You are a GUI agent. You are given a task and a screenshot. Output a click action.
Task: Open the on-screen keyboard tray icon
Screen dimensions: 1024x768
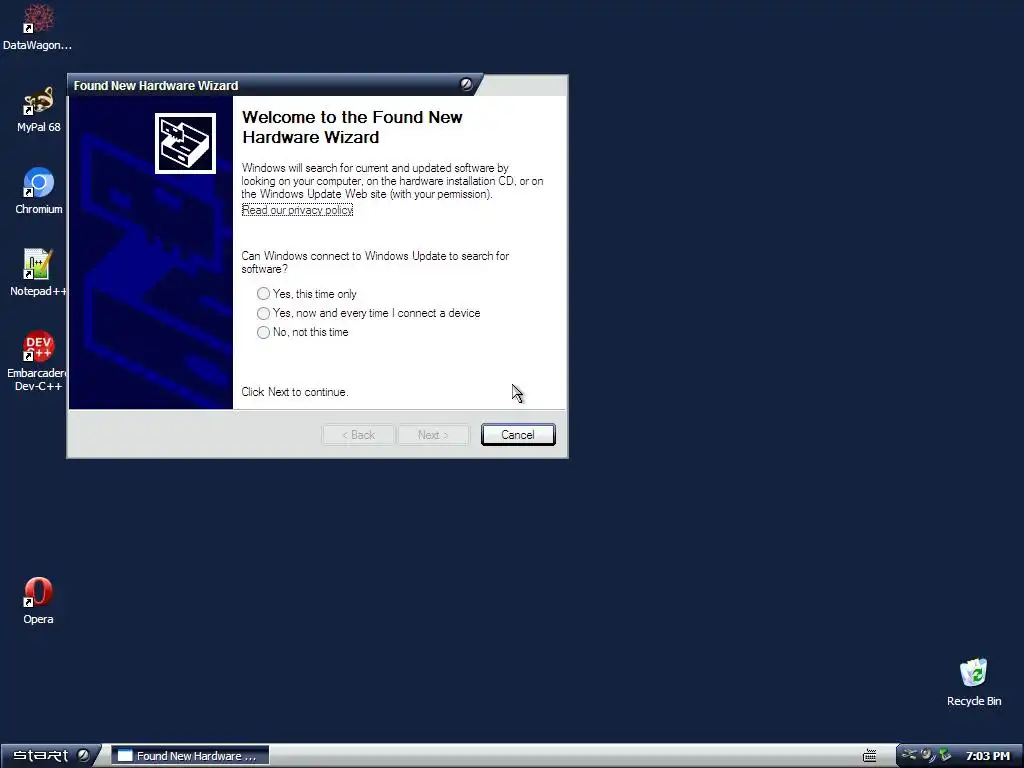[869, 756]
